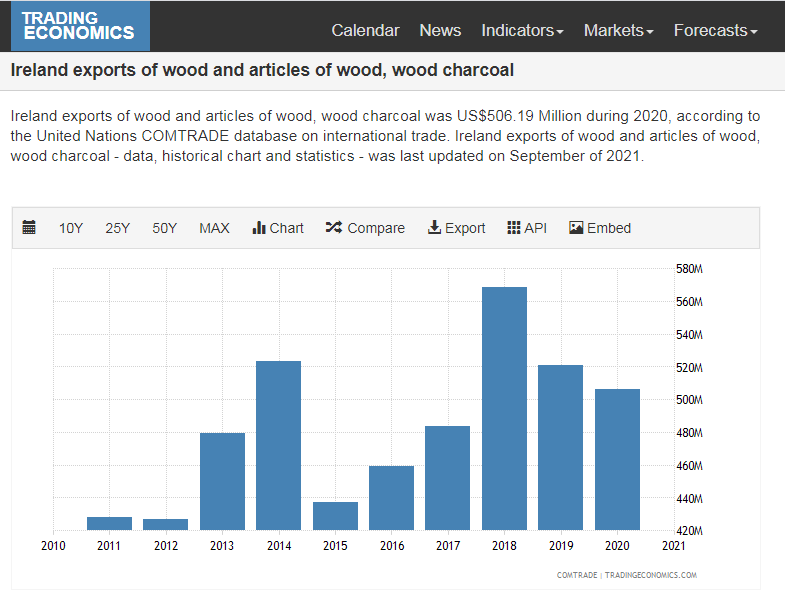Viewport: 785px width, 612px height.
Task: Expand the Forecasts dropdown menu
Action: pos(715,30)
